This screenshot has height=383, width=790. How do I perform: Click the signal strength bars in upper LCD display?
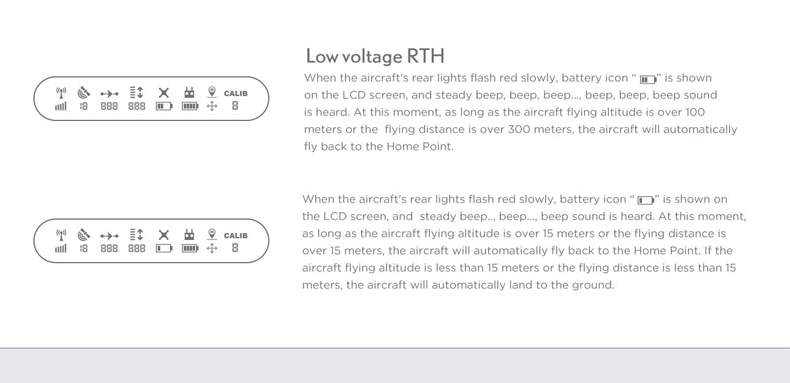[x=60, y=106]
